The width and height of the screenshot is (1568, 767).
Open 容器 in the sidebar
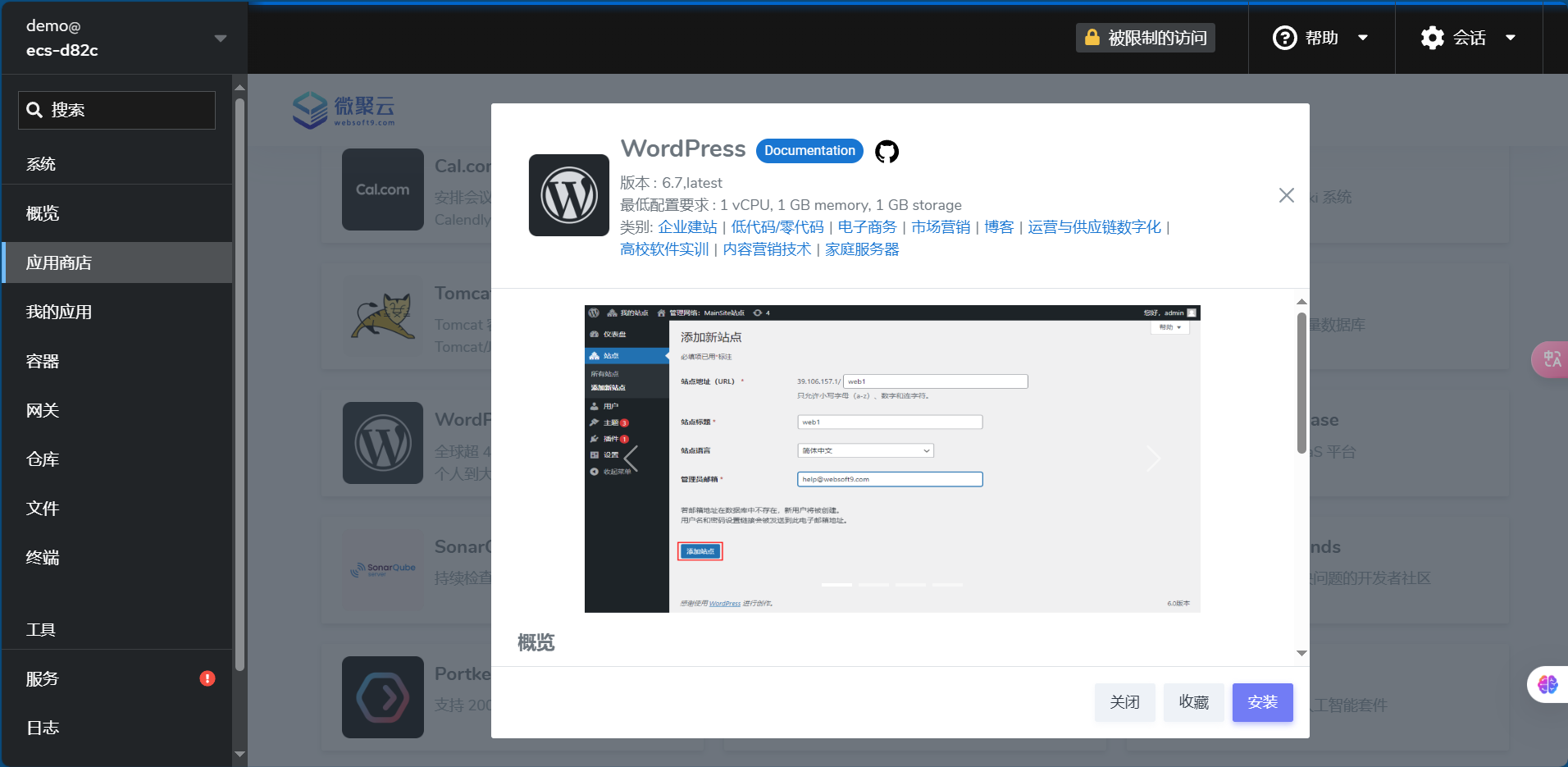tap(117, 361)
